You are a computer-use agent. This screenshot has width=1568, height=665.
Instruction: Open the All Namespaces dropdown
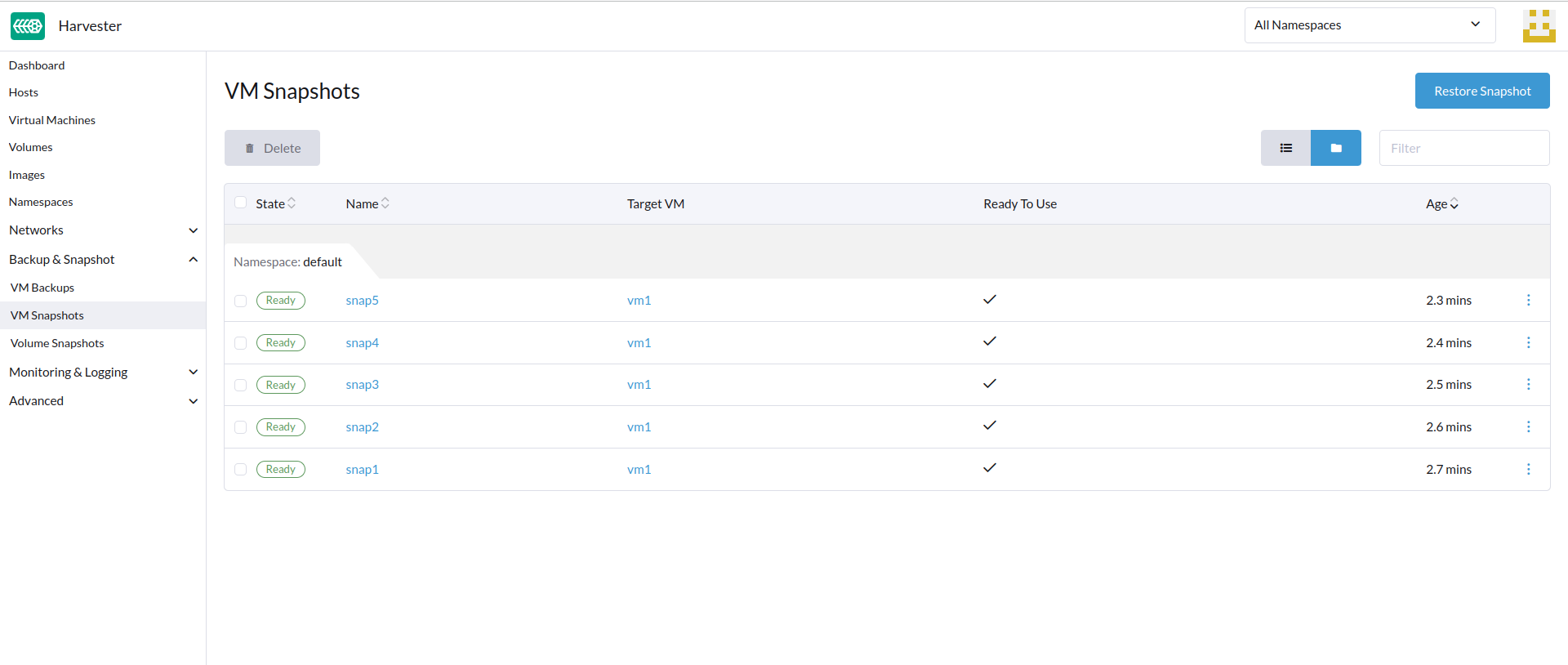click(1369, 25)
